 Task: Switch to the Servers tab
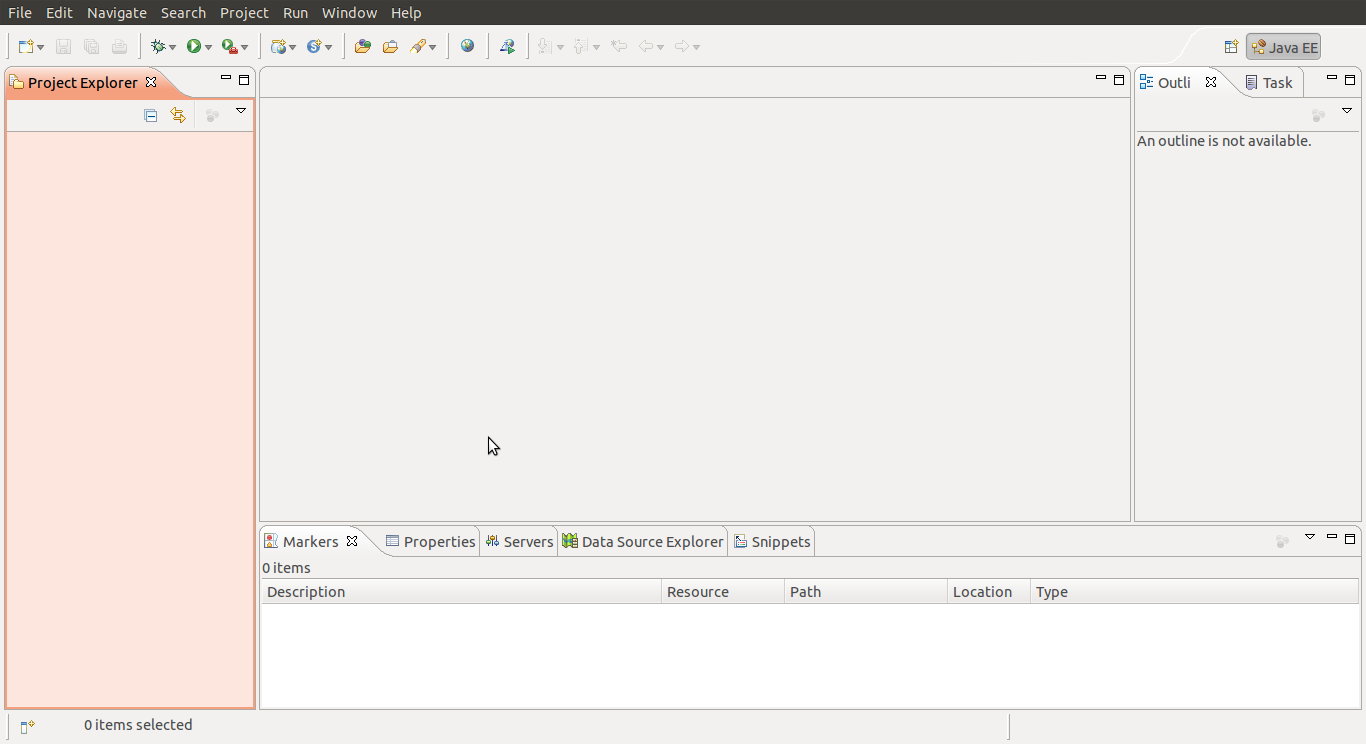click(x=519, y=541)
